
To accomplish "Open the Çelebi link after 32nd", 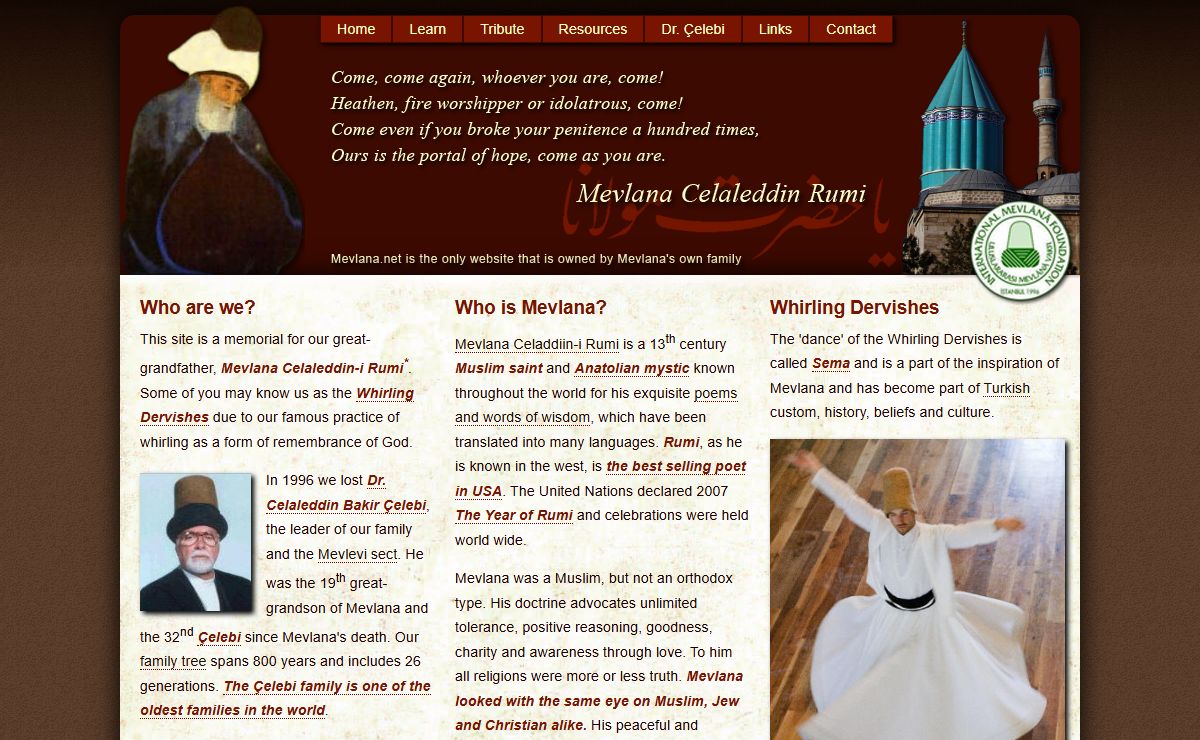I will 219,637.
